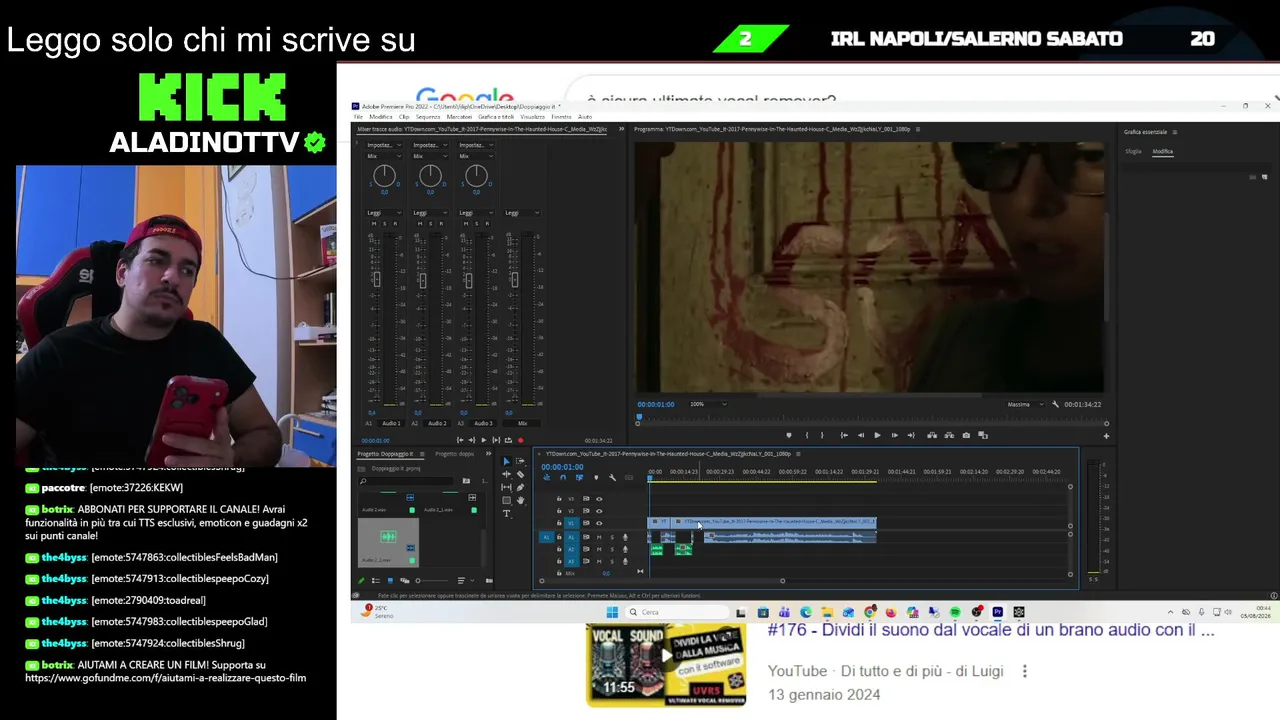
Task: Select the Slip tool
Action: 506,487
